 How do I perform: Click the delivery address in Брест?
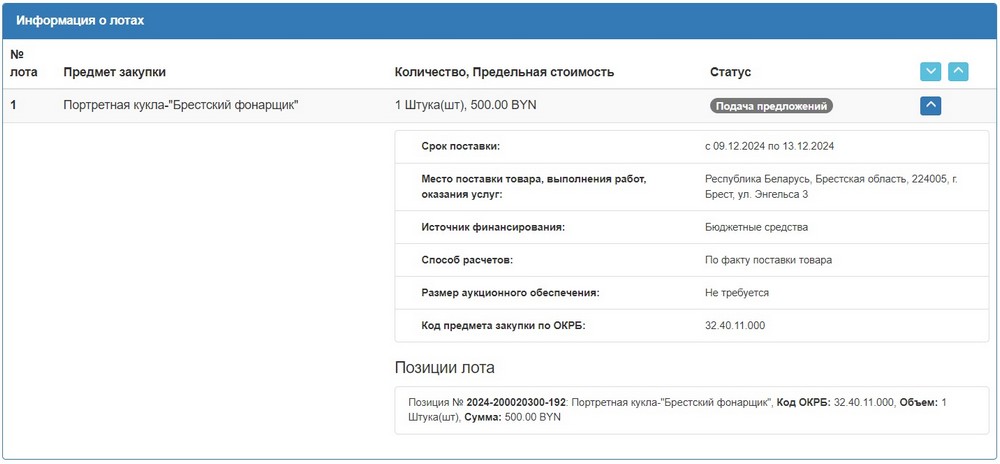click(830, 186)
